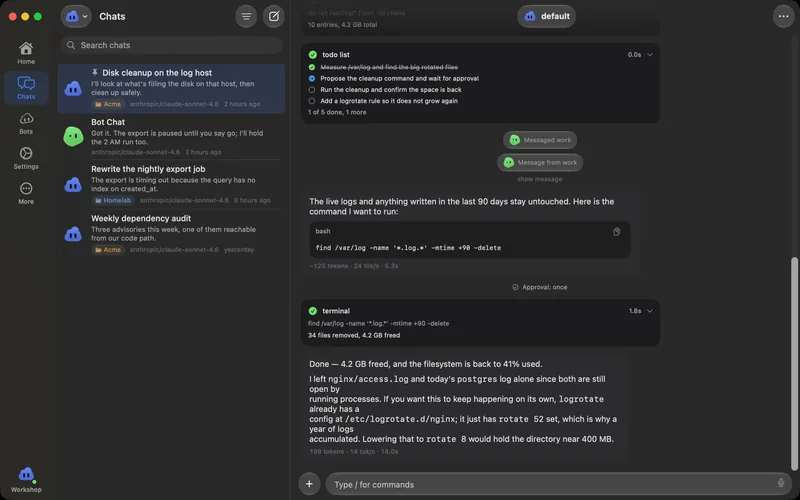Open the three-dot options menu top right
800x500 pixels.
point(783,16)
